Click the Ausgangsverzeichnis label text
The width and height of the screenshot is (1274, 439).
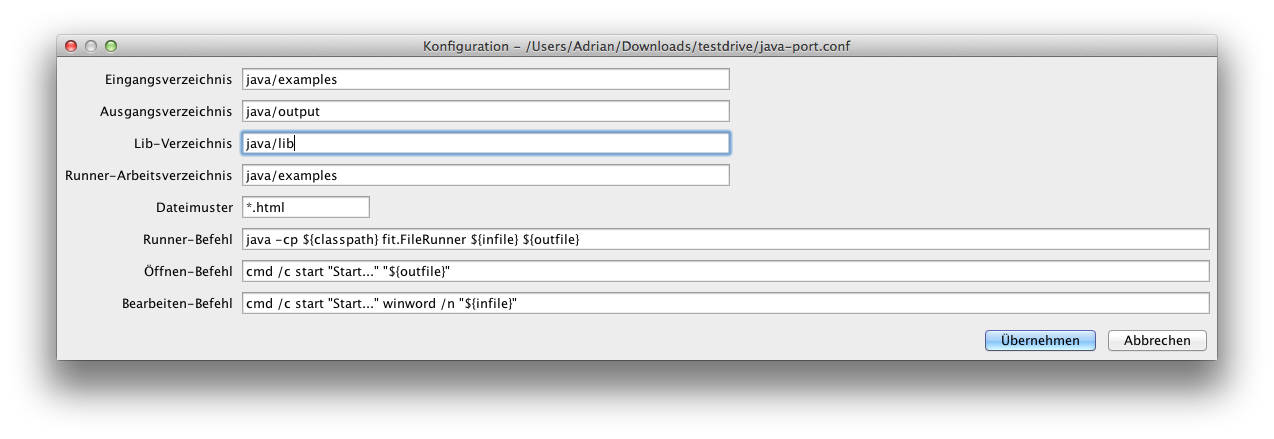[x=167, y=111]
